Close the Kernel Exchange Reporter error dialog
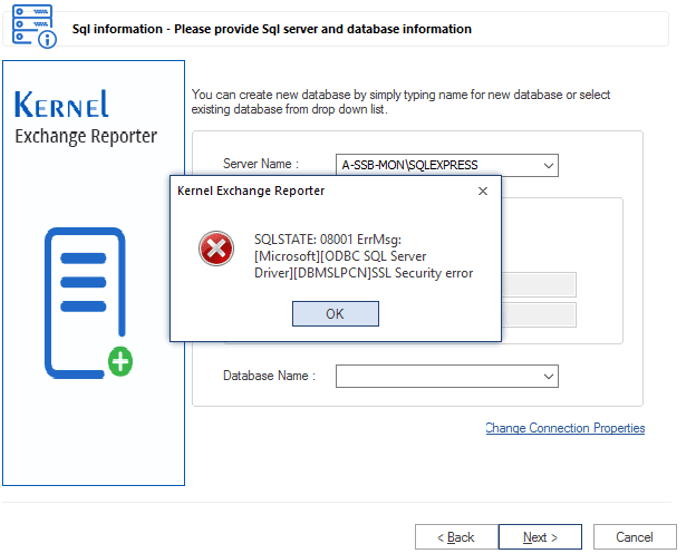Viewport: 684px width, 554px height. pyautogui.click(x=482, y=190)
